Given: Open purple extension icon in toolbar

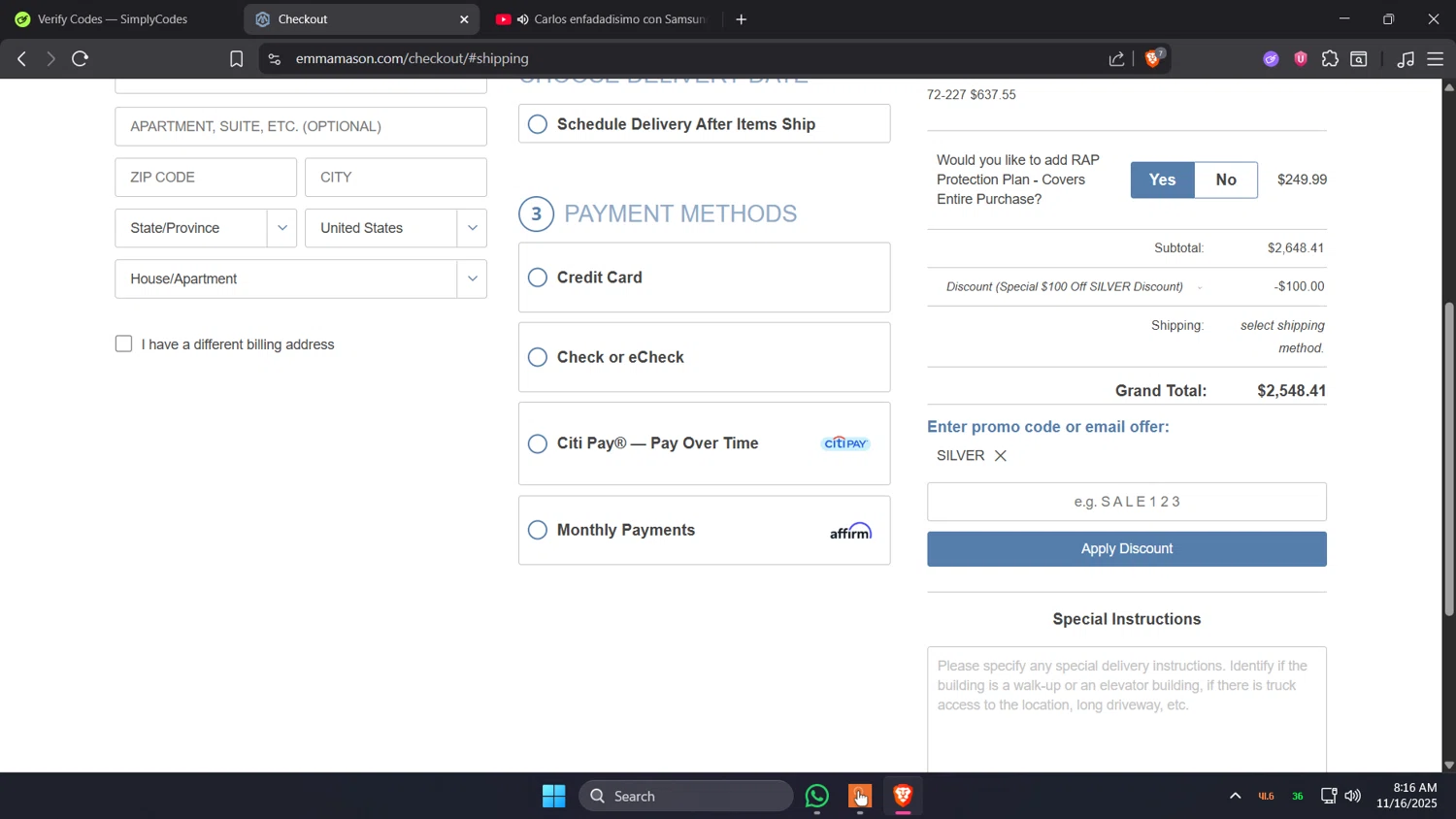Looking at the screenshot, I should click(1271, 59).
